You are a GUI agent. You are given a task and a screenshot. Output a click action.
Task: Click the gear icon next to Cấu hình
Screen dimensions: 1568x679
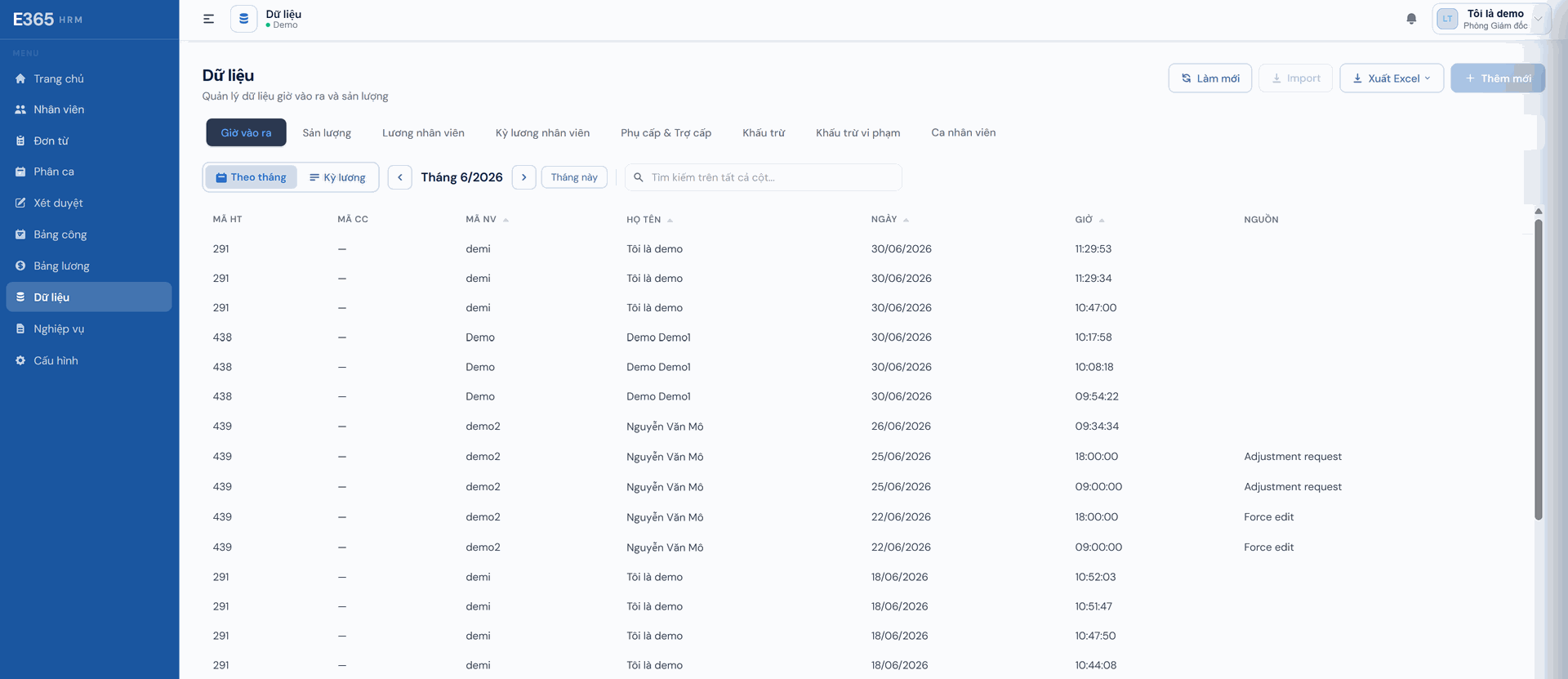tap(20, 360)
